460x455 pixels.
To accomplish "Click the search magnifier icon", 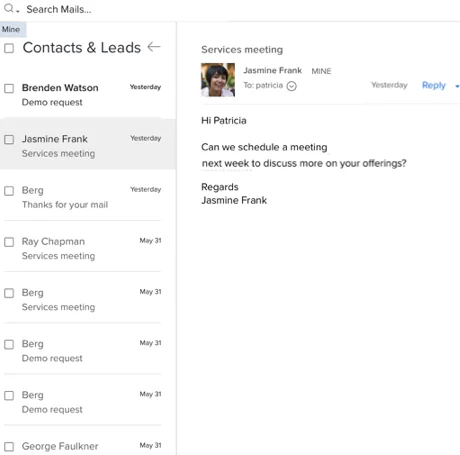I will click(x=9, y=8).
